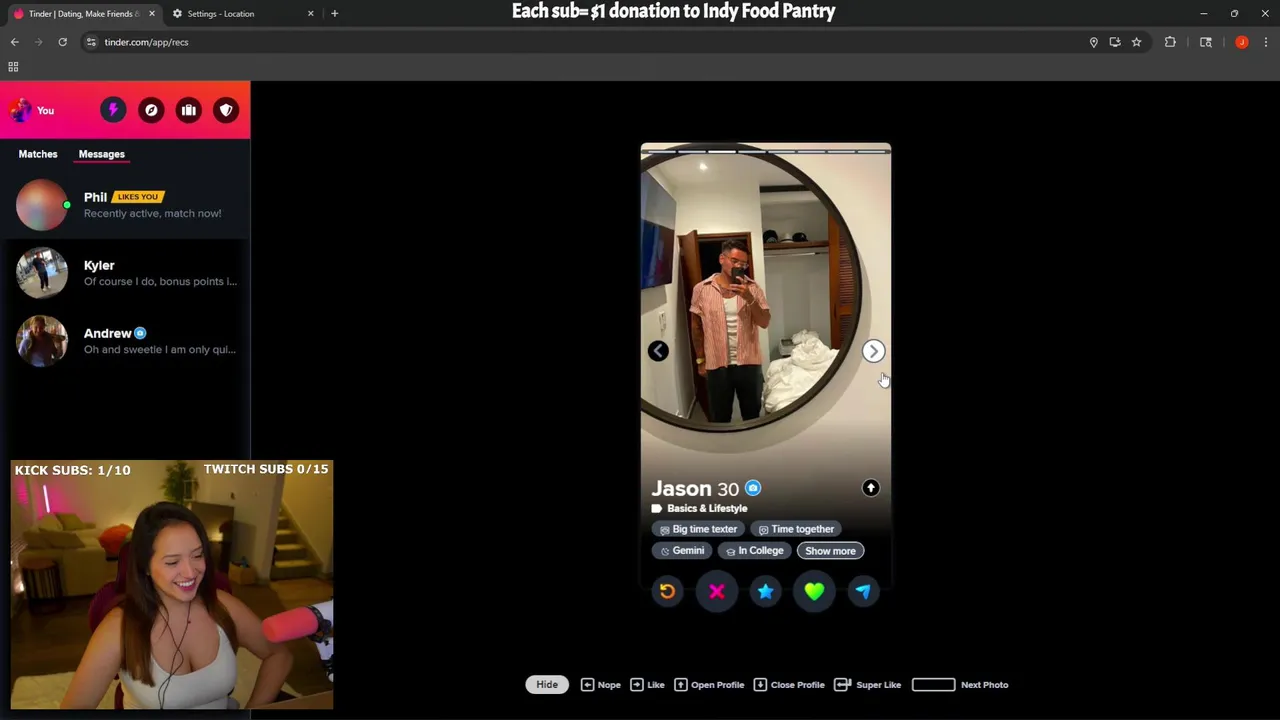Click the In College tag
The width and height of the screenshot is (1280, 720).
click(755, 551)
